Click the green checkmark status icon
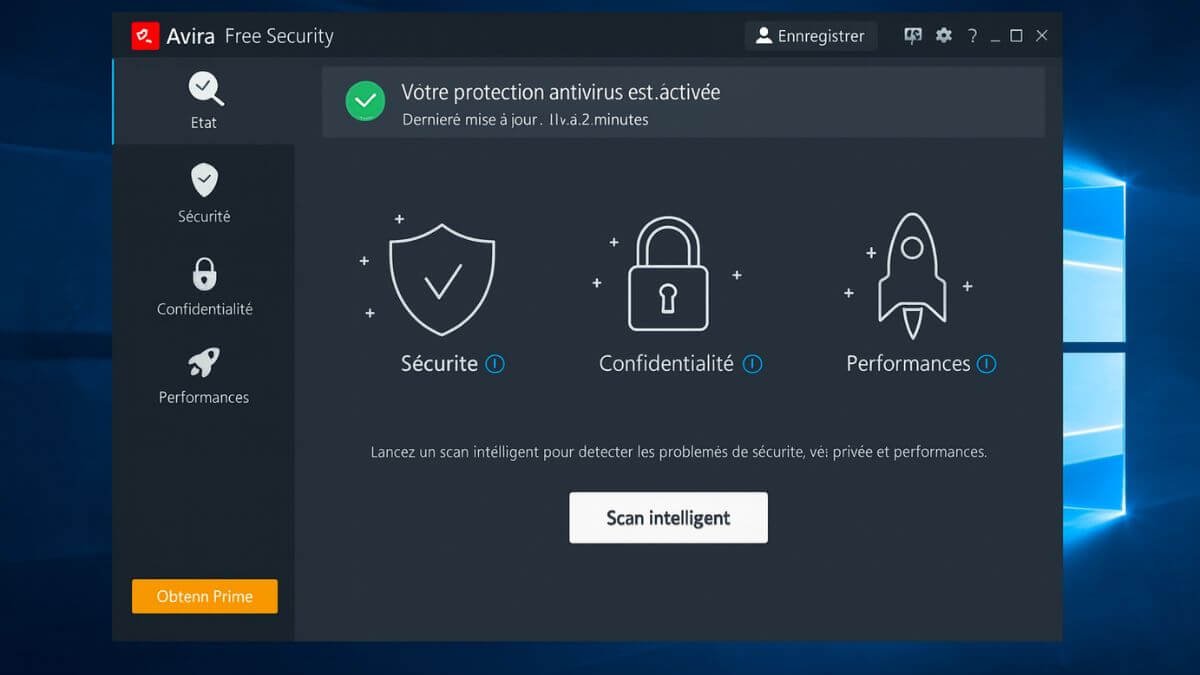 point(365,101)
